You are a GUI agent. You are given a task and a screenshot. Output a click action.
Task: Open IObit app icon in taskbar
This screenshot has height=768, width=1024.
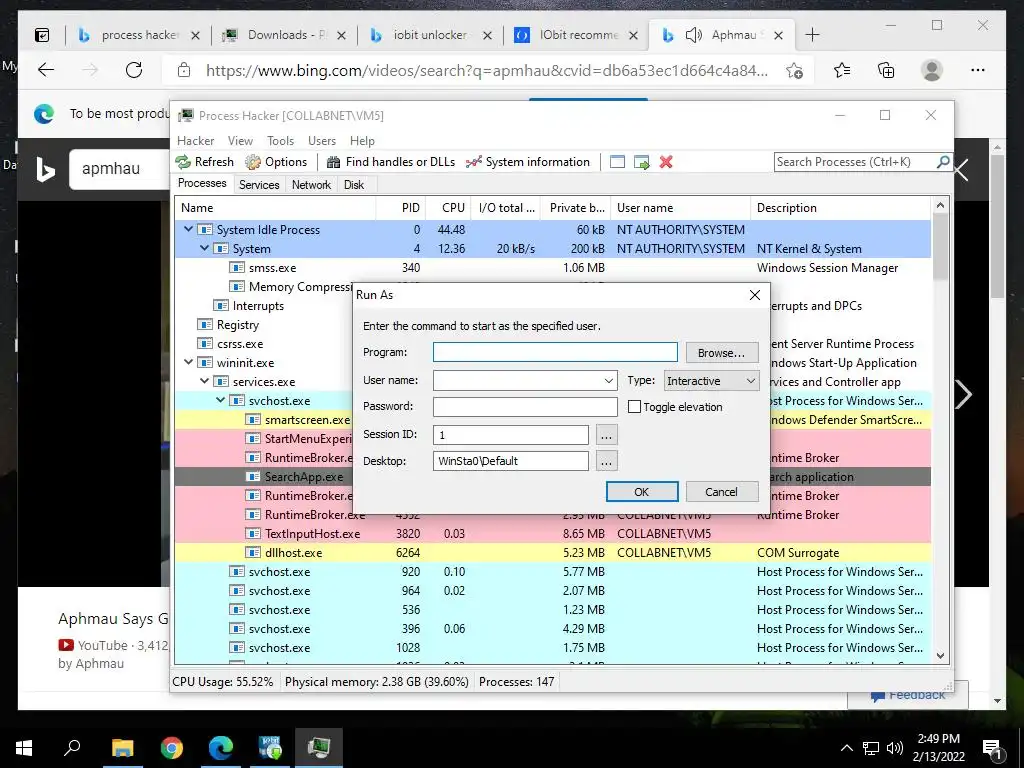click(x=270, y=747)
